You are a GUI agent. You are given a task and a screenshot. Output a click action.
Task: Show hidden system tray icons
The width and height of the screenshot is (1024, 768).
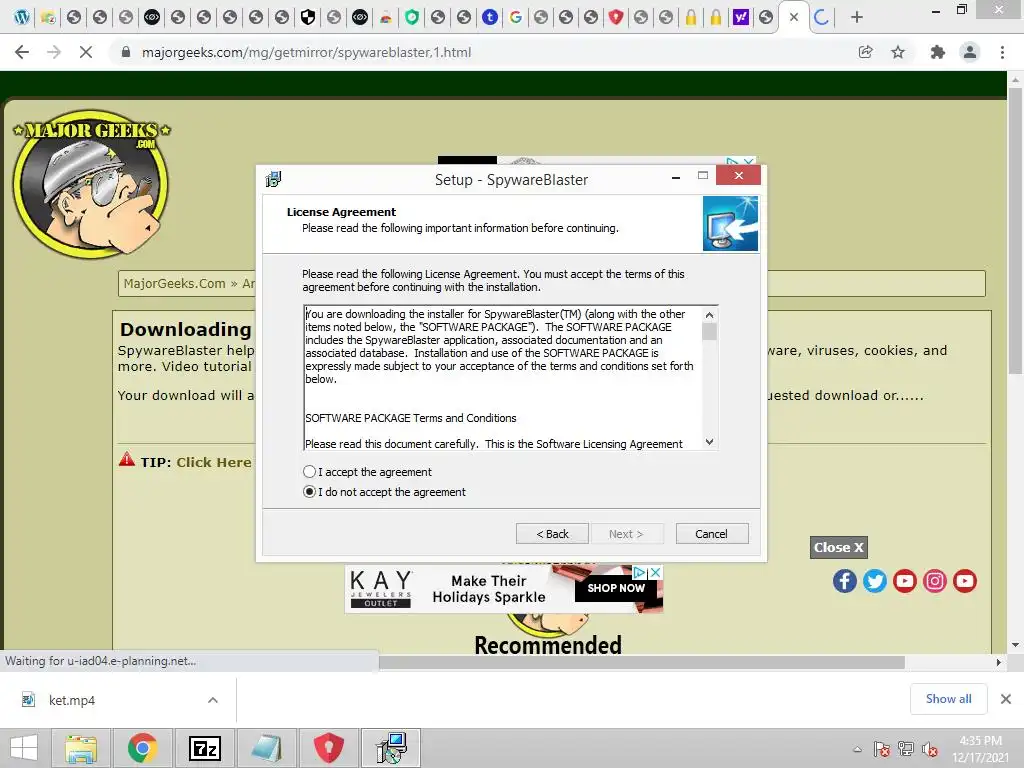click(857, 749)
